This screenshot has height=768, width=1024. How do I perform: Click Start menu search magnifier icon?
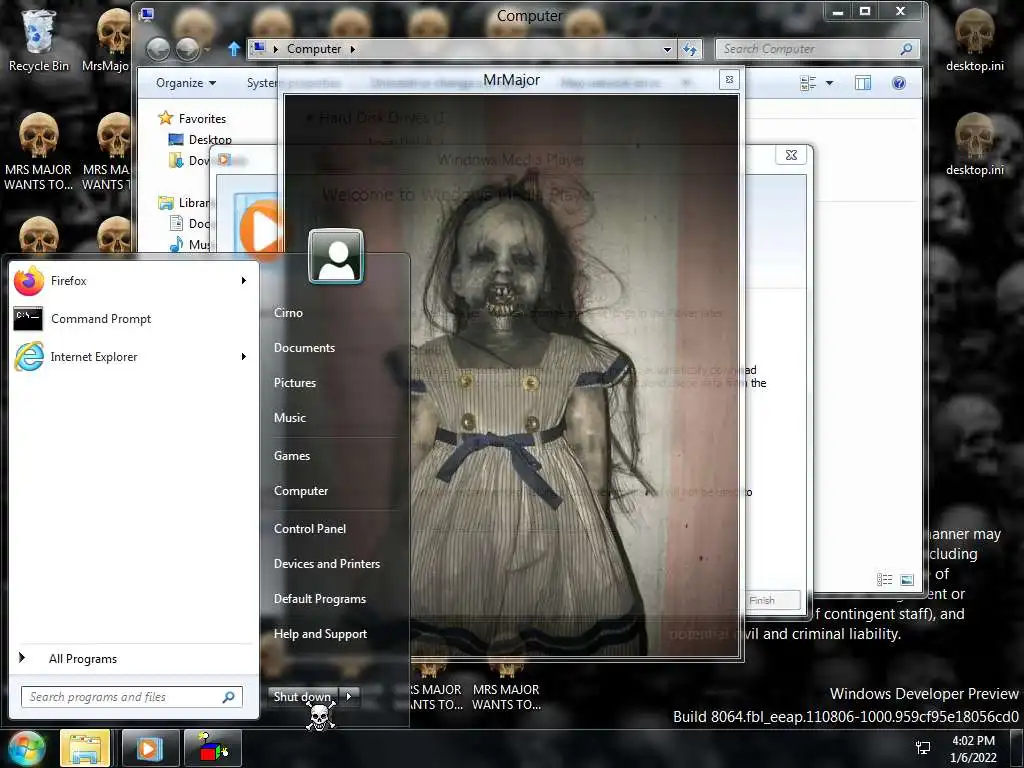pos(229,697)
